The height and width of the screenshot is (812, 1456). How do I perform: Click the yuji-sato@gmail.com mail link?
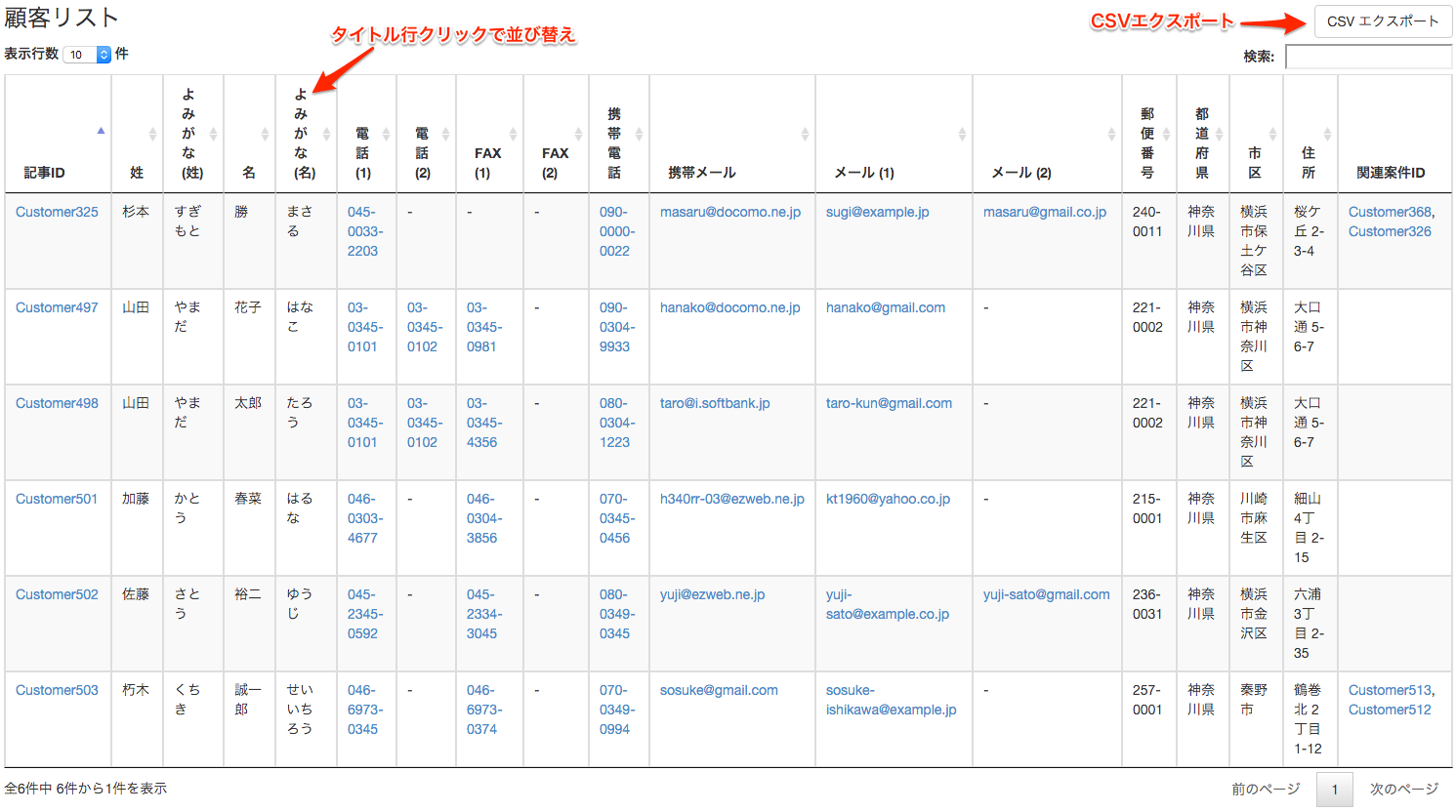tap(1047, 594)
